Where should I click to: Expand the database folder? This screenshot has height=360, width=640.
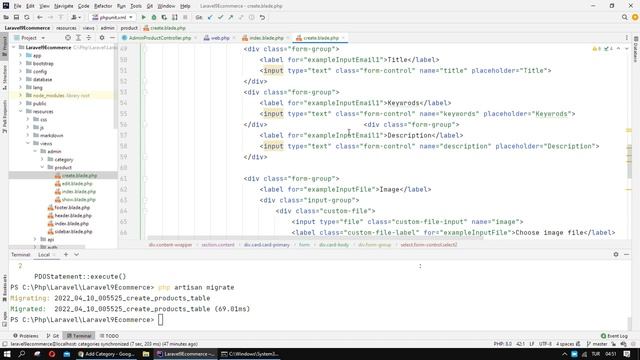[21, 80]
